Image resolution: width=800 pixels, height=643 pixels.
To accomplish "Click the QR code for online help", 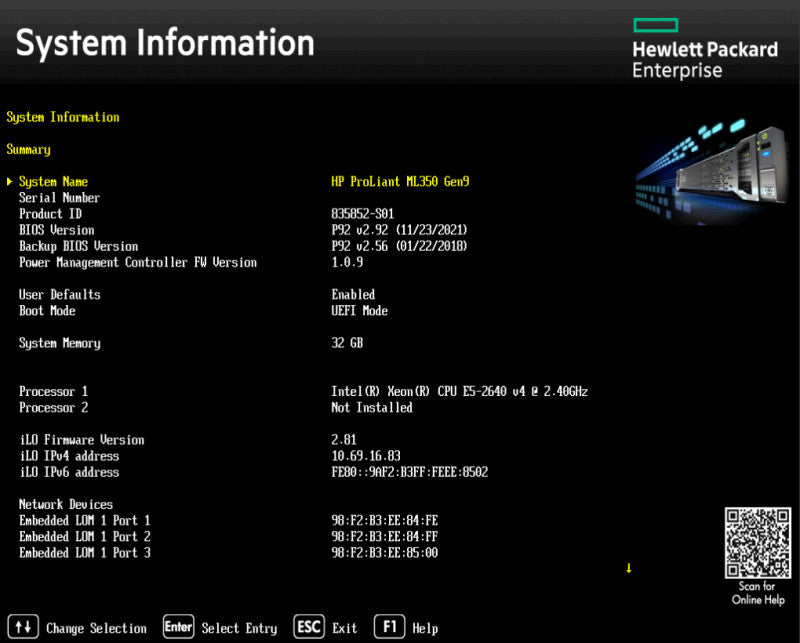I will tap(758, 543).
